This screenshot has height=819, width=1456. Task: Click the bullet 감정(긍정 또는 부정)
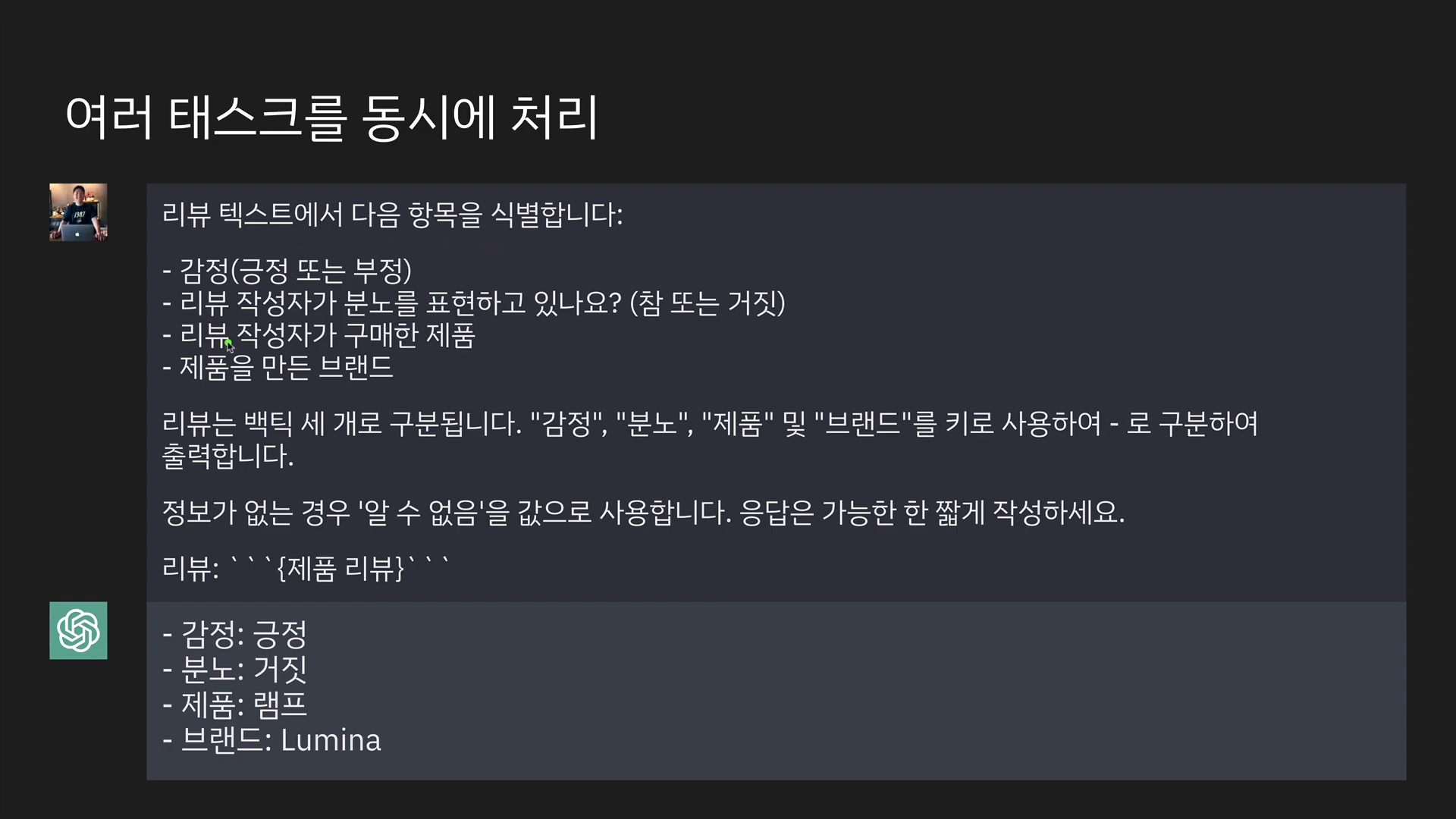287,271
